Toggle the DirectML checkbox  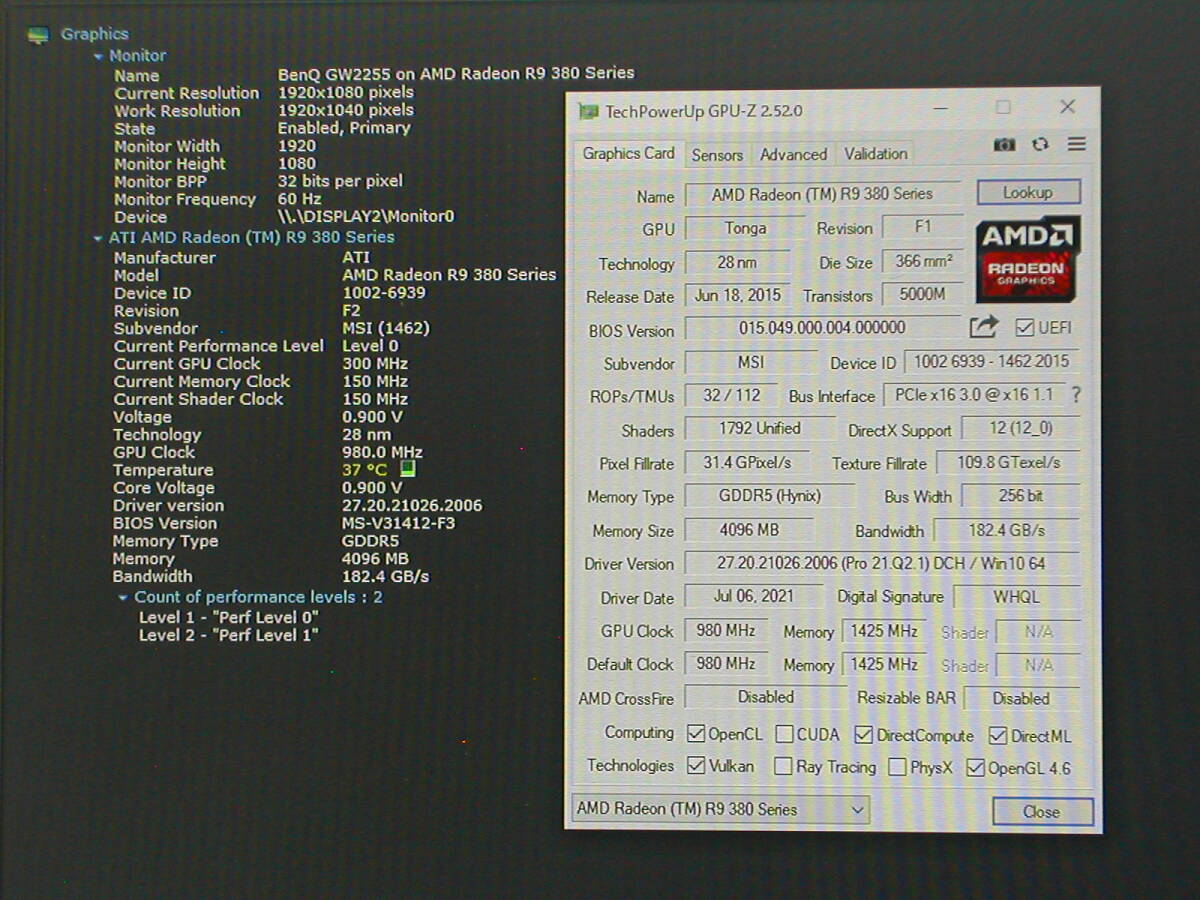998,736
